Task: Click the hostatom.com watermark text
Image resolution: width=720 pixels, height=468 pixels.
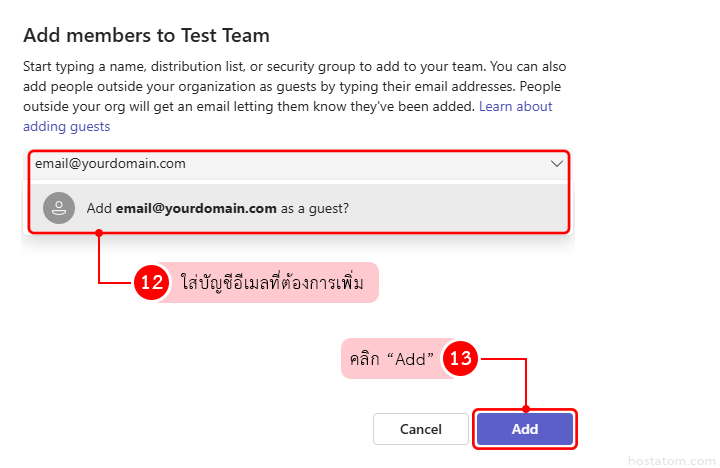Action: point(670,459)
